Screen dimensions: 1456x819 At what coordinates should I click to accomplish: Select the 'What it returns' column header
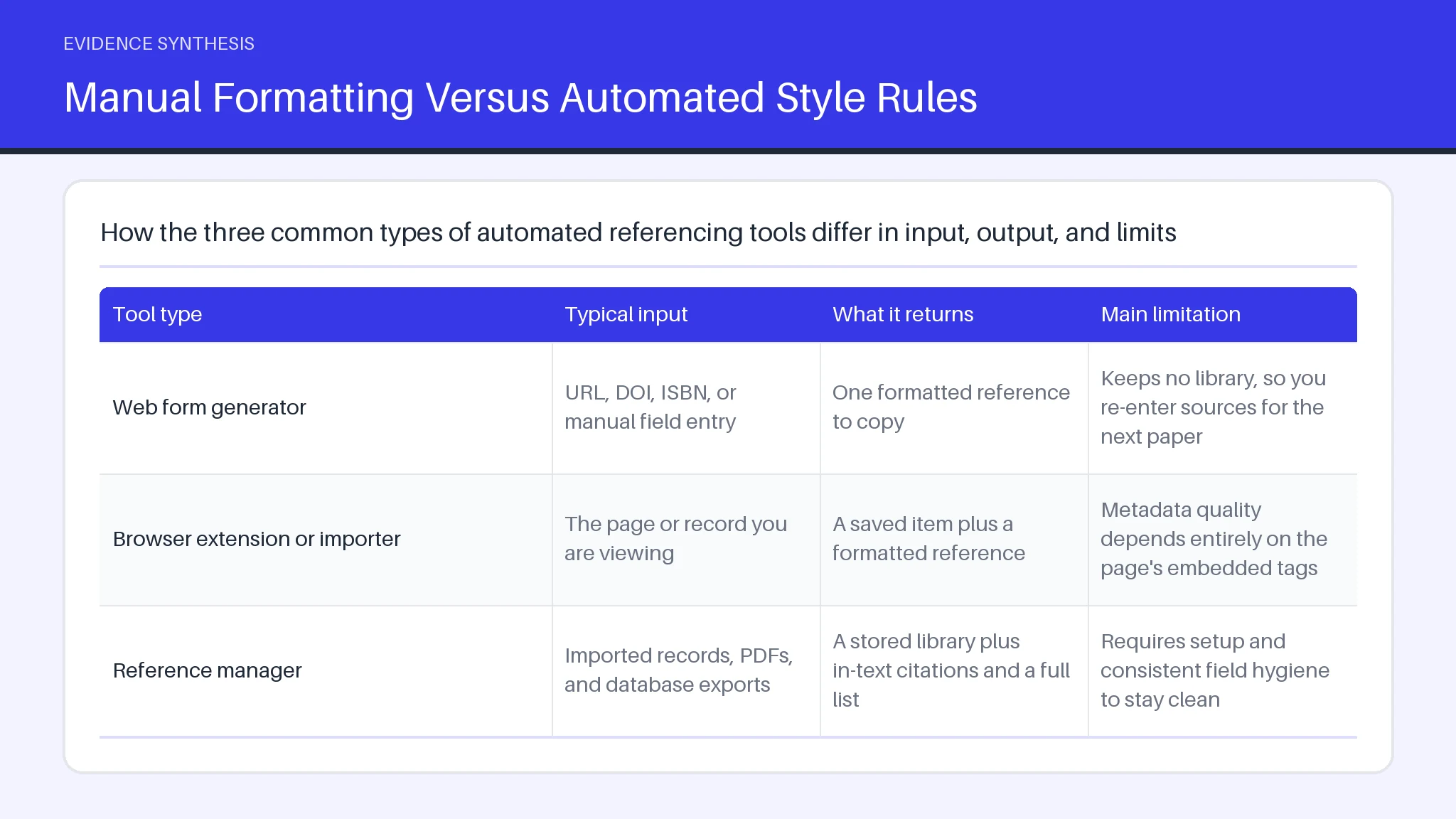pyautogui.click(x=954, y=314)
